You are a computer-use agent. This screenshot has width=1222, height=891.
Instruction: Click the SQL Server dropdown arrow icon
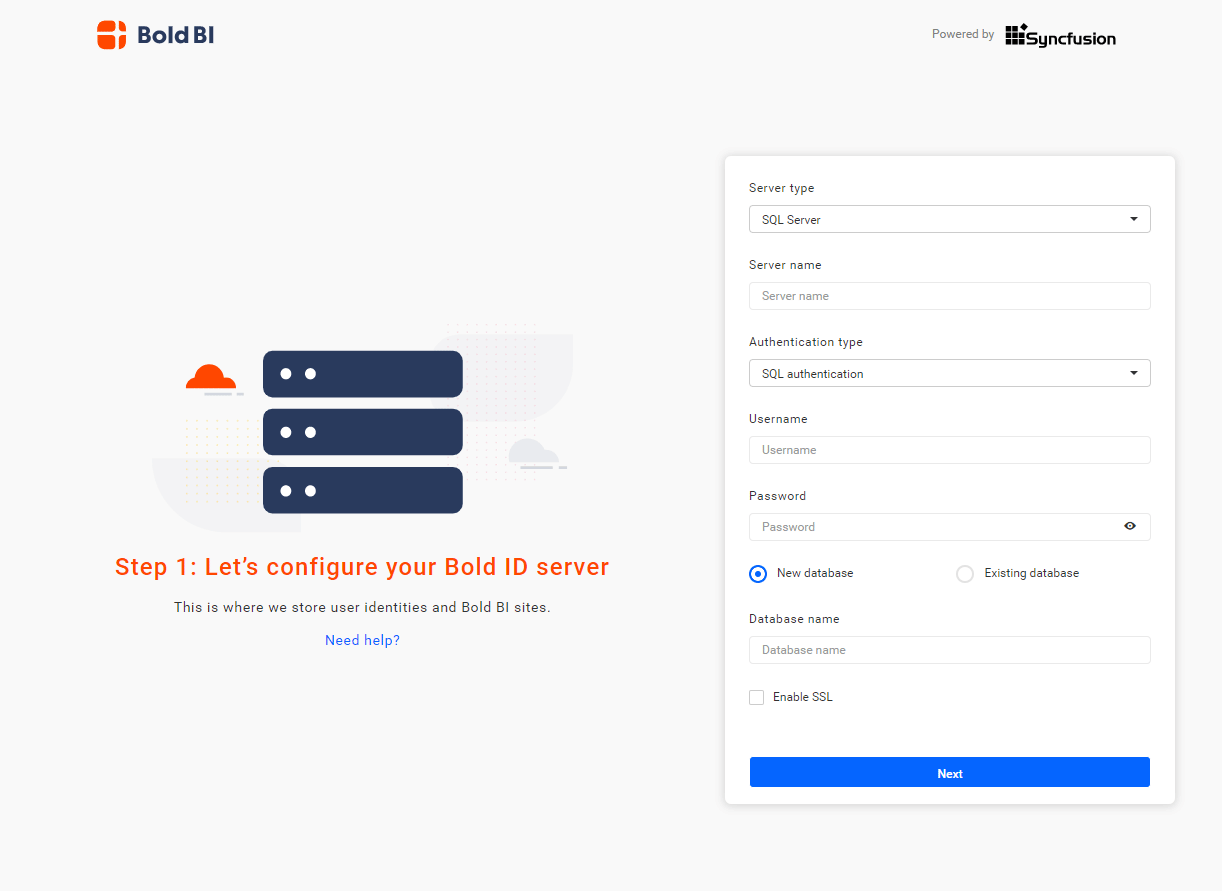point(1133,219)
